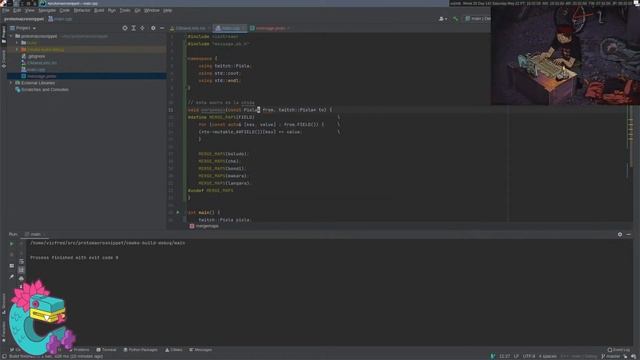Switch to the message.proto editor tab
Viewport: 640px width, 360px height.
[x=269, y=28]
